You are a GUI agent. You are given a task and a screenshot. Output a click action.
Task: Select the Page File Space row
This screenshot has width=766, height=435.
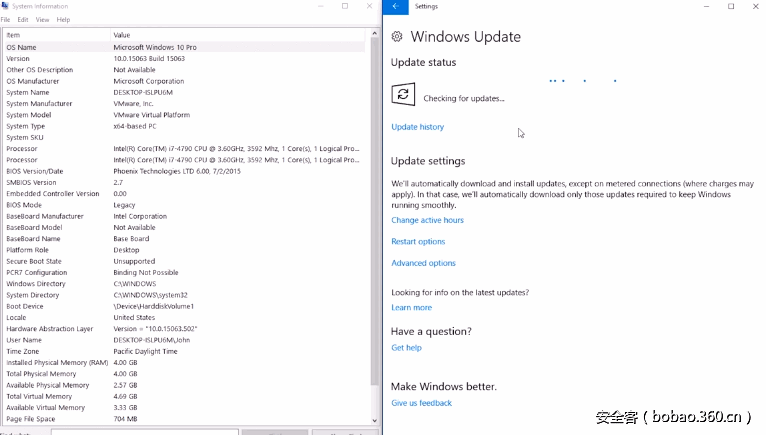pyautogui.click(x=185, y=418)
